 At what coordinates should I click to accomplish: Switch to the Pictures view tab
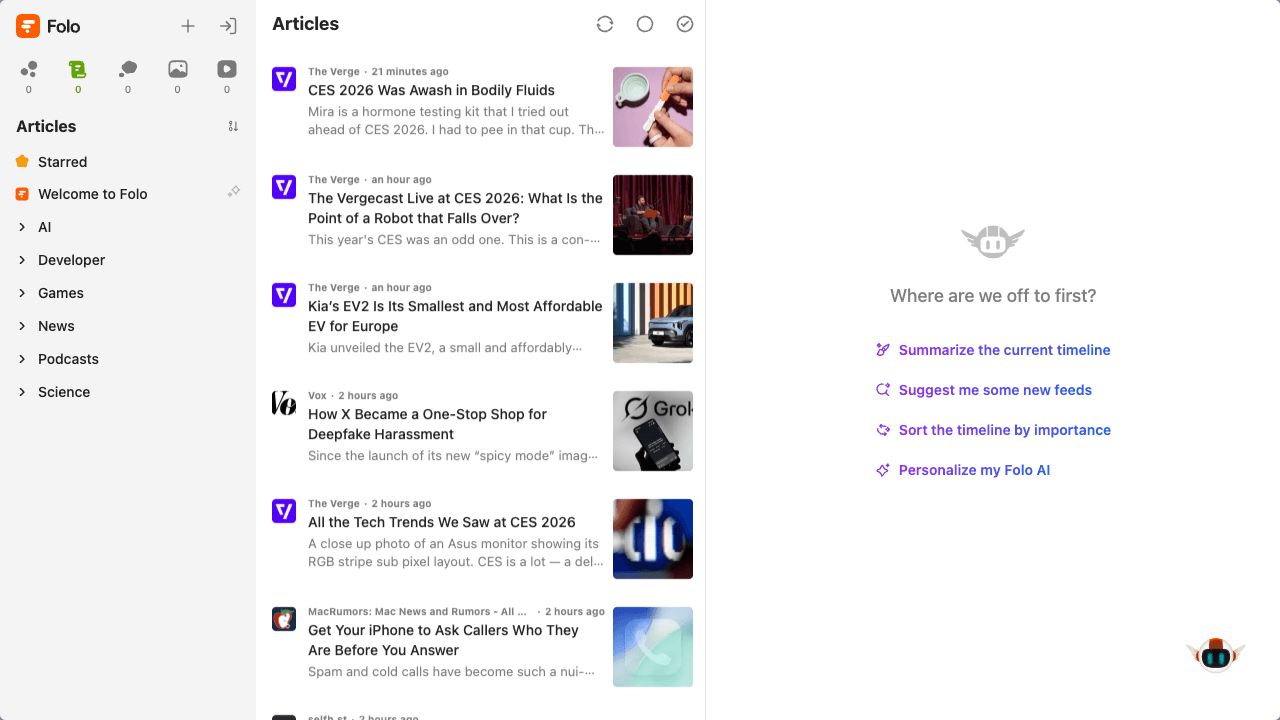coord(178,76)
